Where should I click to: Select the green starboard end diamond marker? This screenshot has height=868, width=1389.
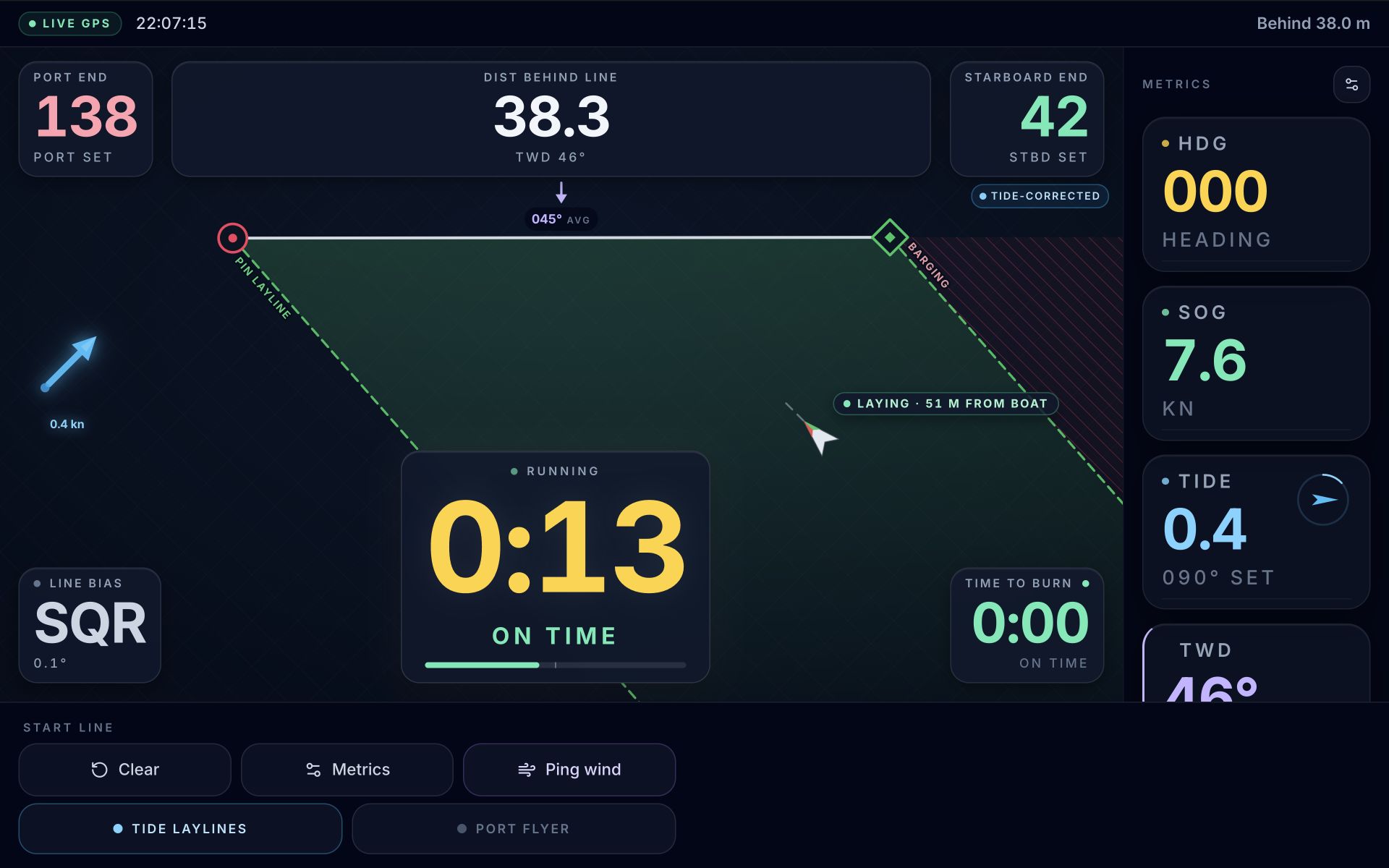[x=890, y=237]
